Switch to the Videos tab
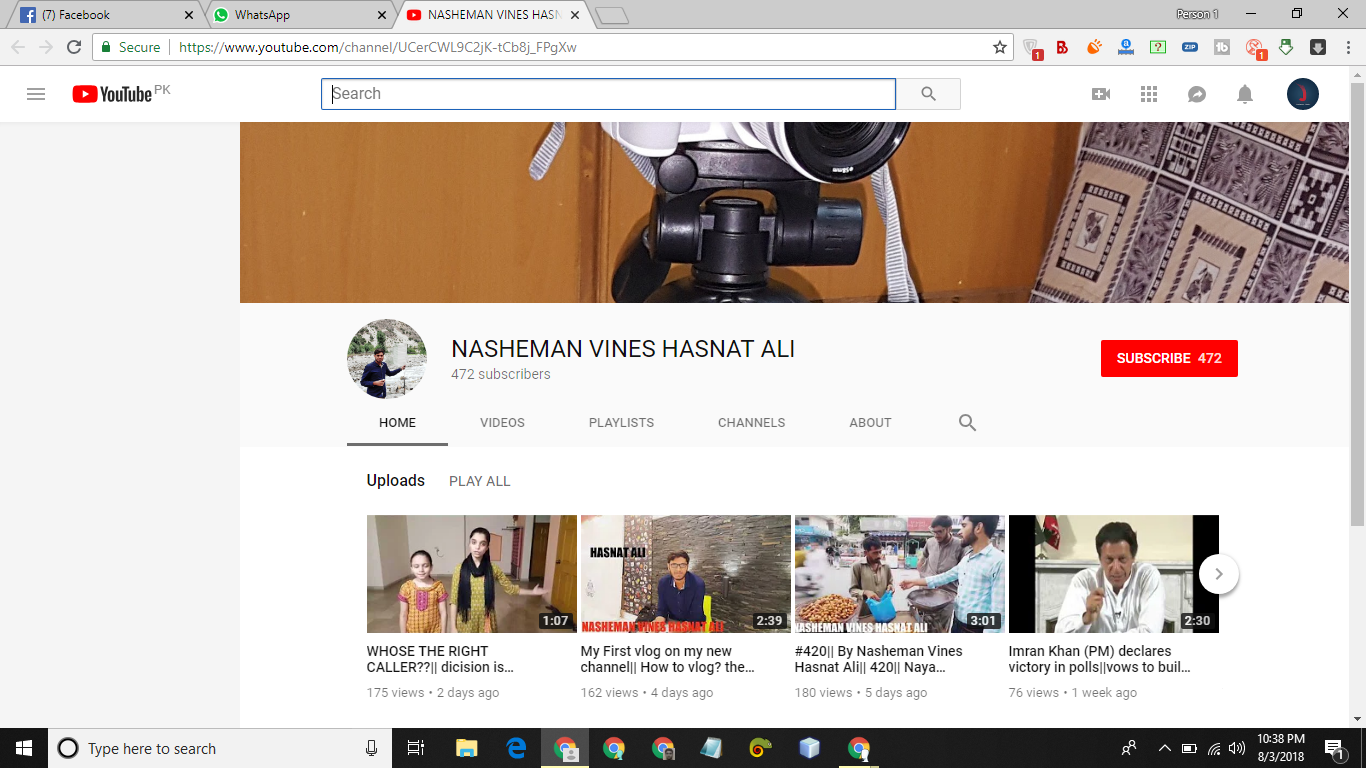Image resolution: width=1366 pixels, height=768 pixels. click(502, 423)
